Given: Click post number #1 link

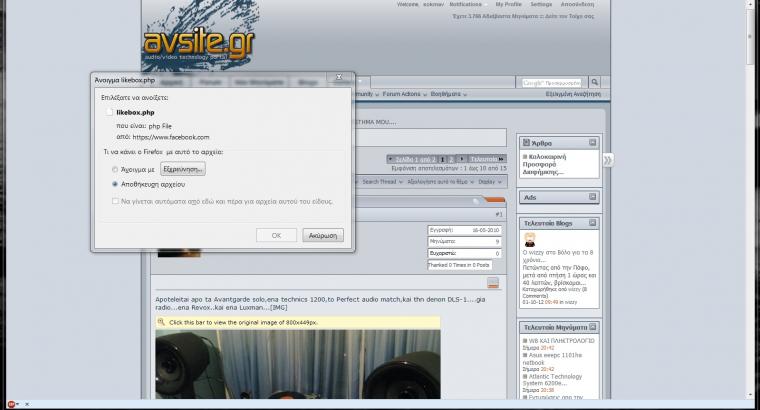Looking at the screenshot, I should coord(499,214).
